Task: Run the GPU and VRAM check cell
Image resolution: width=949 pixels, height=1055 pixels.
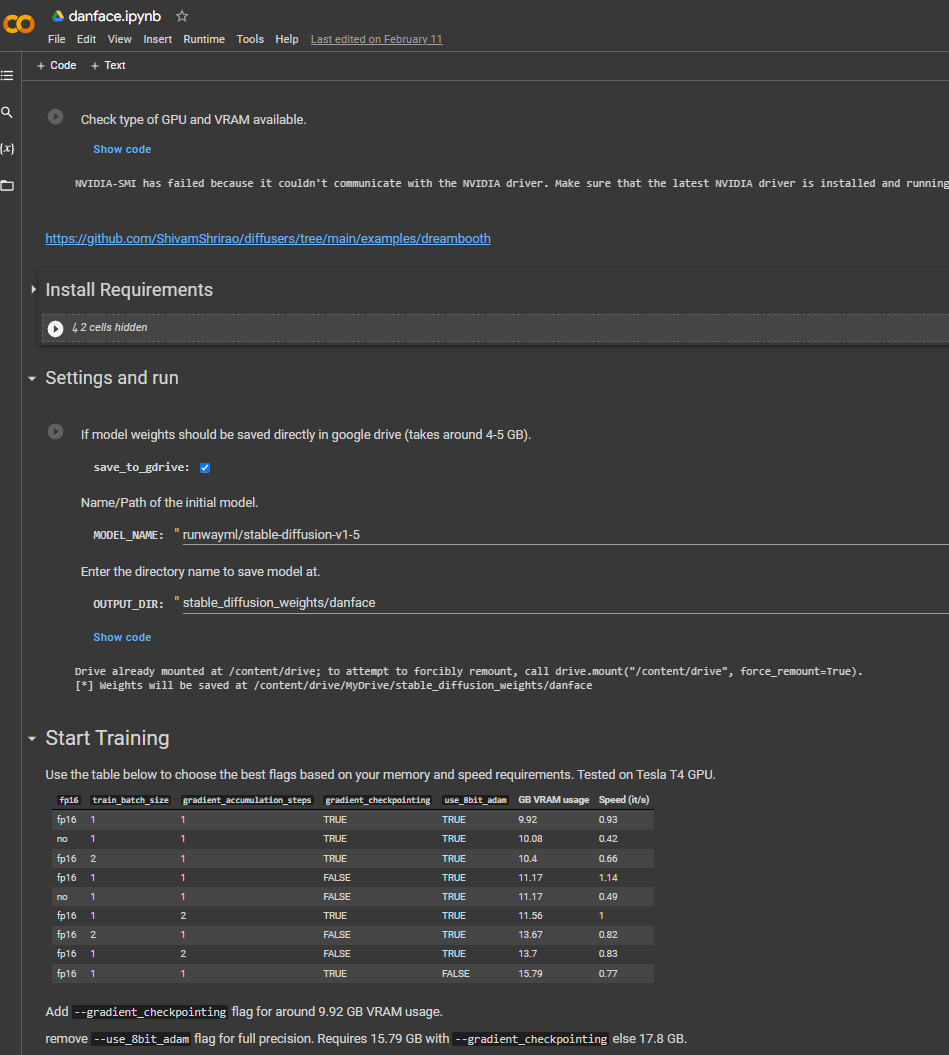Action: coord(56,117)
